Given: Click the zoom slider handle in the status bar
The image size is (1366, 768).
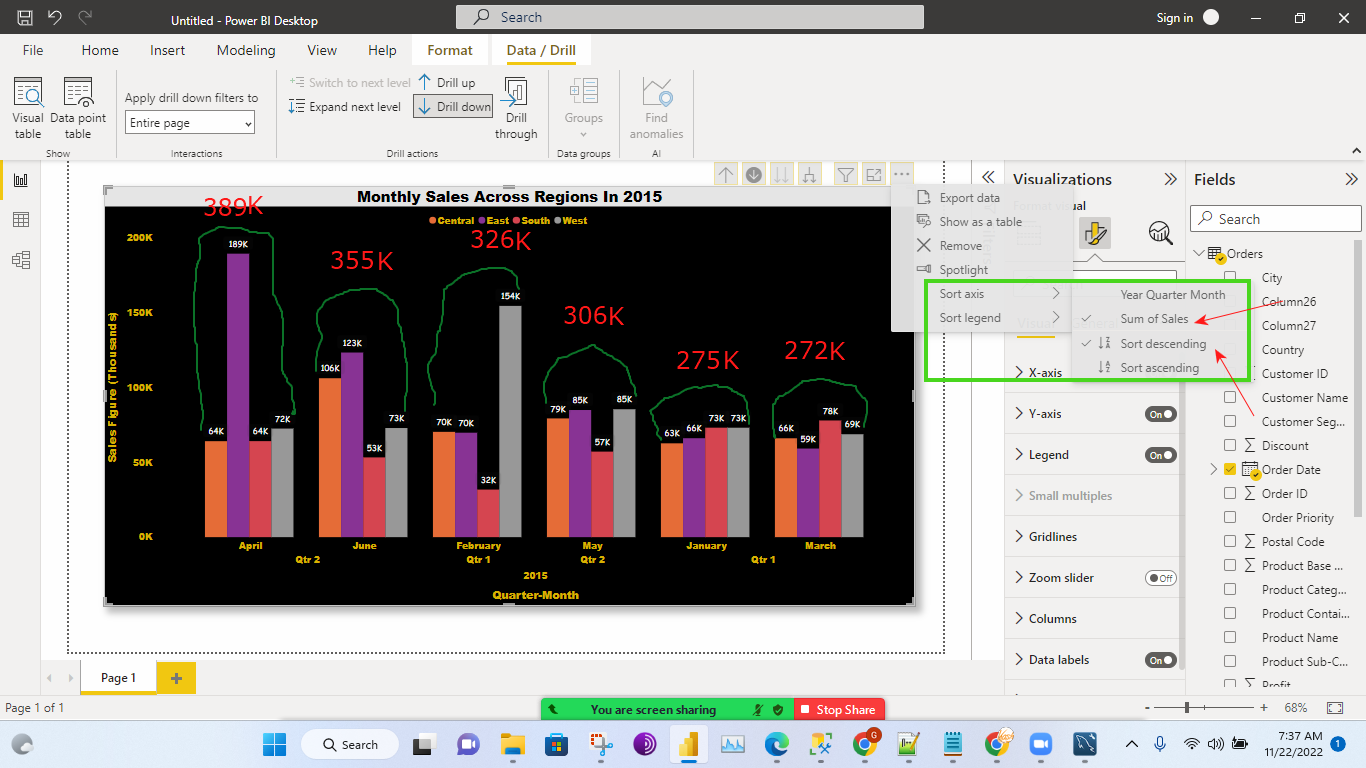Looking at the screenshot, I should click(1187, 708).
